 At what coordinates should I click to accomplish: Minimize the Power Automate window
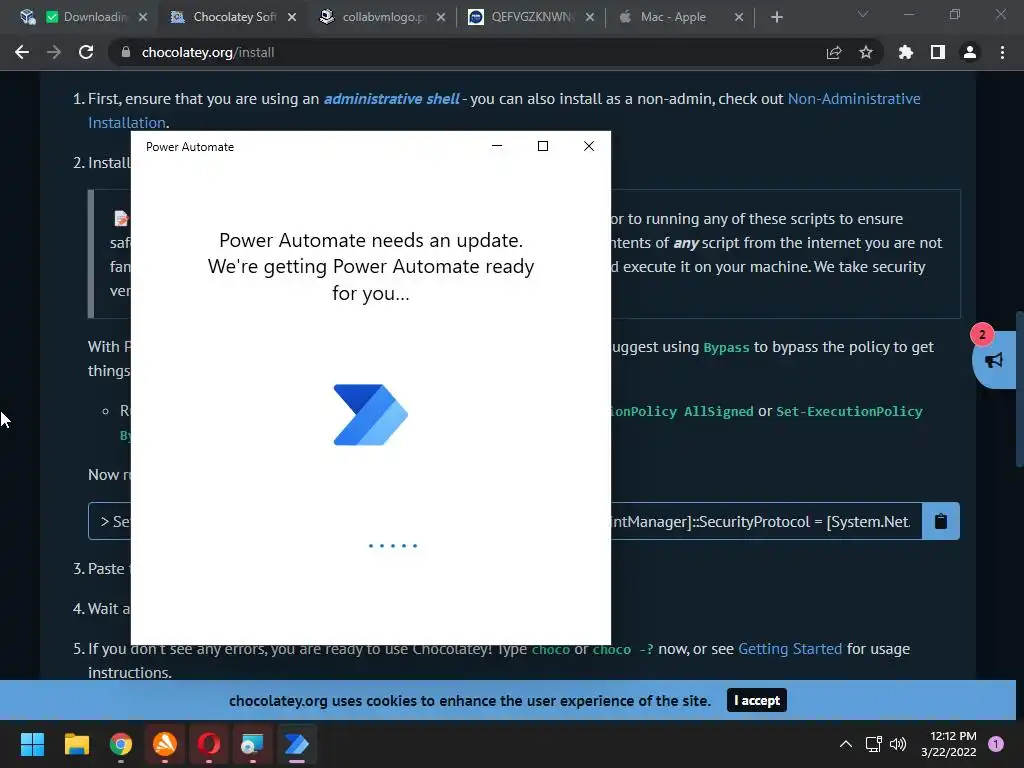pyautogui.click(x=497, y=146)
